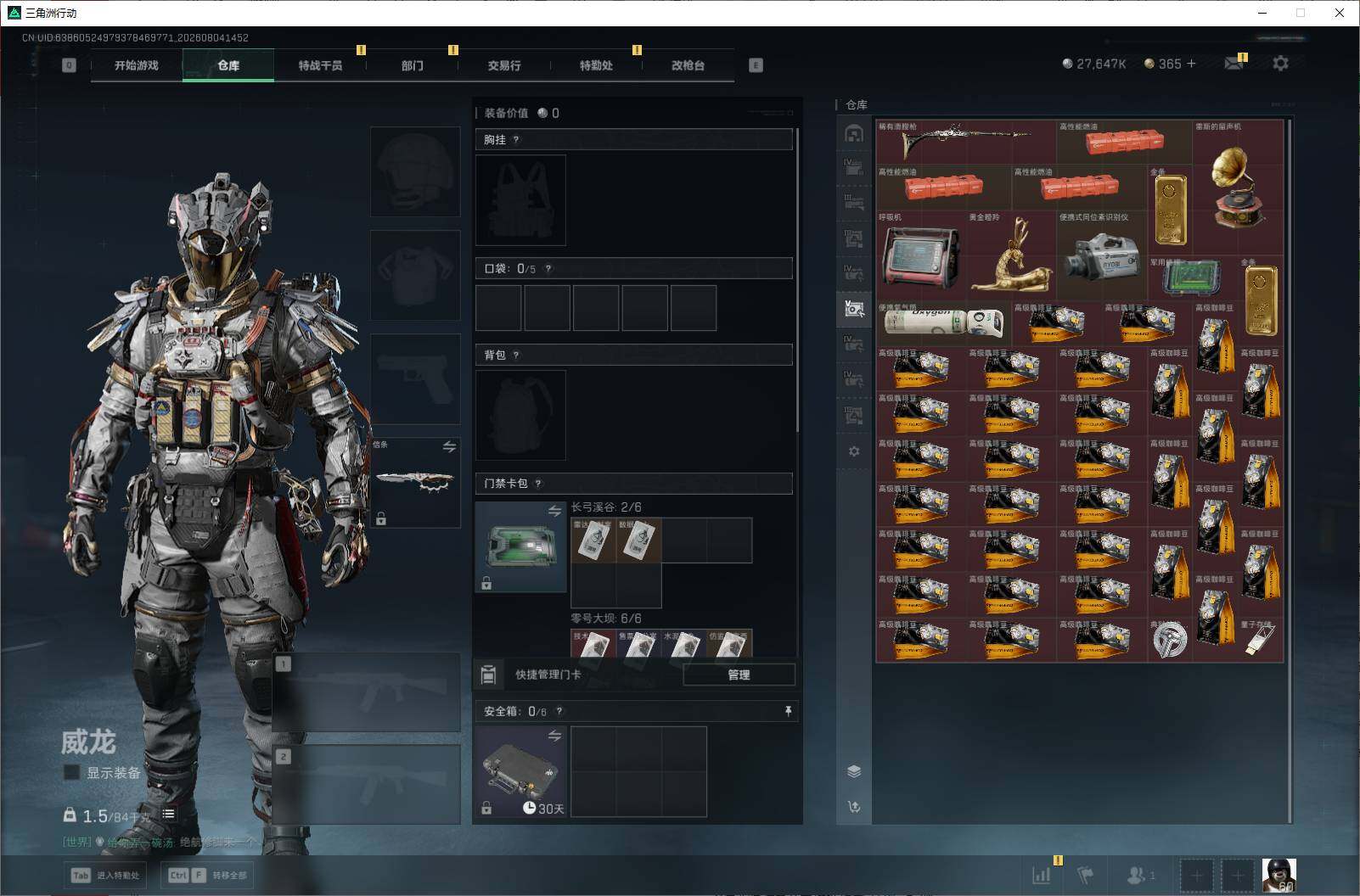This screenshot has width=1360, height=896.
Task: Toggle the 显示装备 checkbox
Action: pyautogui.click(x=72, y=772)
